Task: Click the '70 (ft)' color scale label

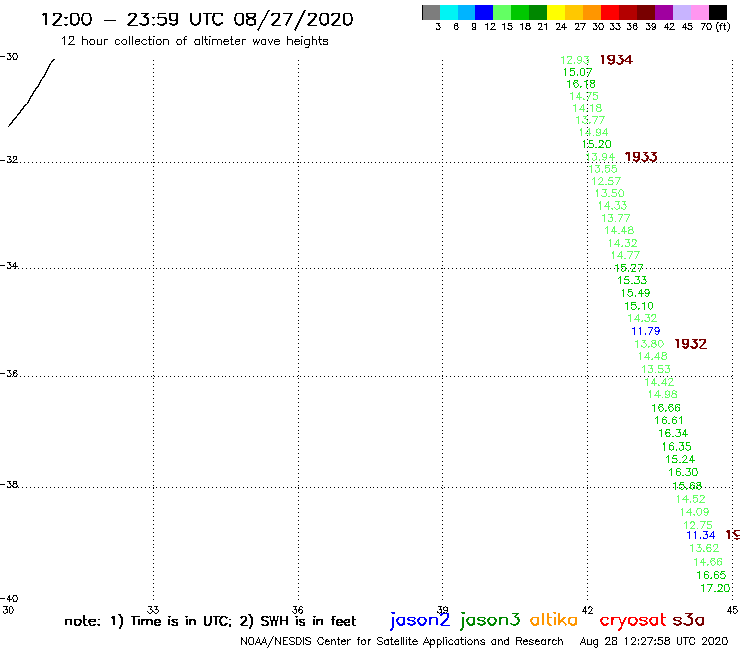Action: (715, 27)
